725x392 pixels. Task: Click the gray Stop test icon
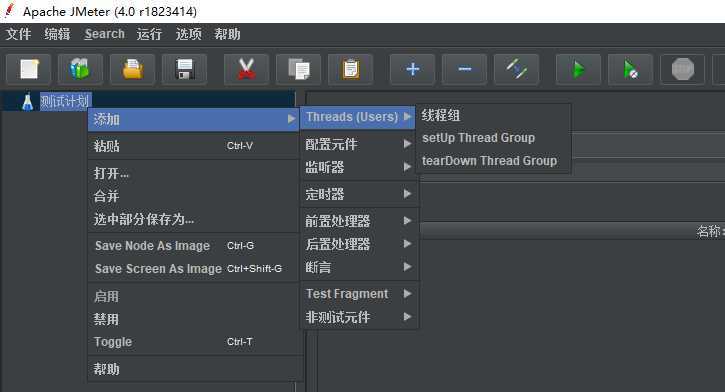682,69
